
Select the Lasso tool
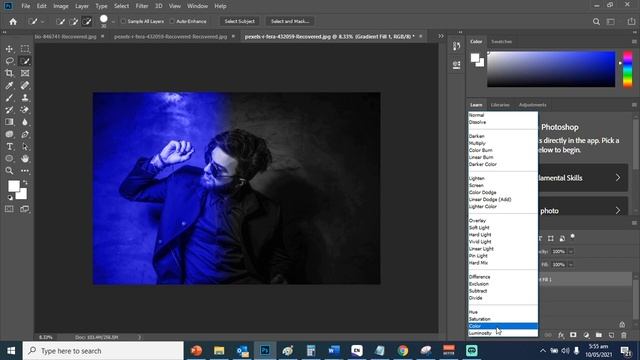pos(9,61)
